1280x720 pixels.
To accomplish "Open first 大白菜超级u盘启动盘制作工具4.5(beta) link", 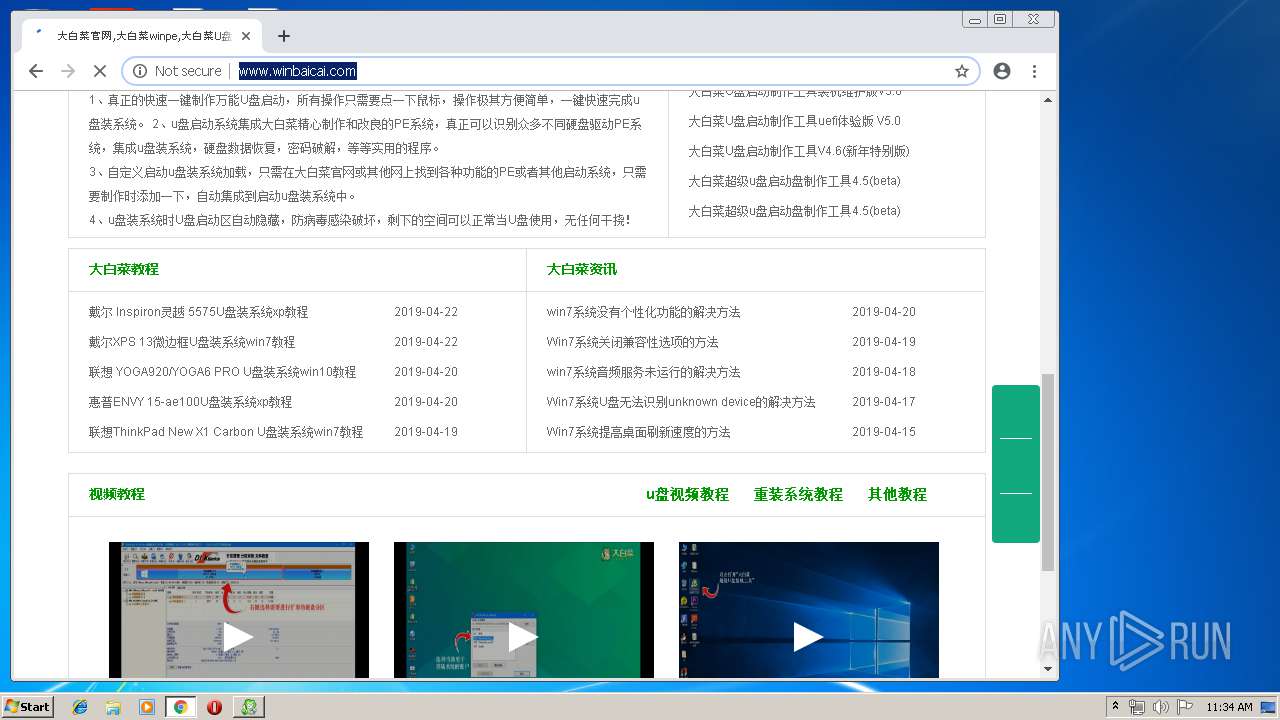I will point(794,181).
